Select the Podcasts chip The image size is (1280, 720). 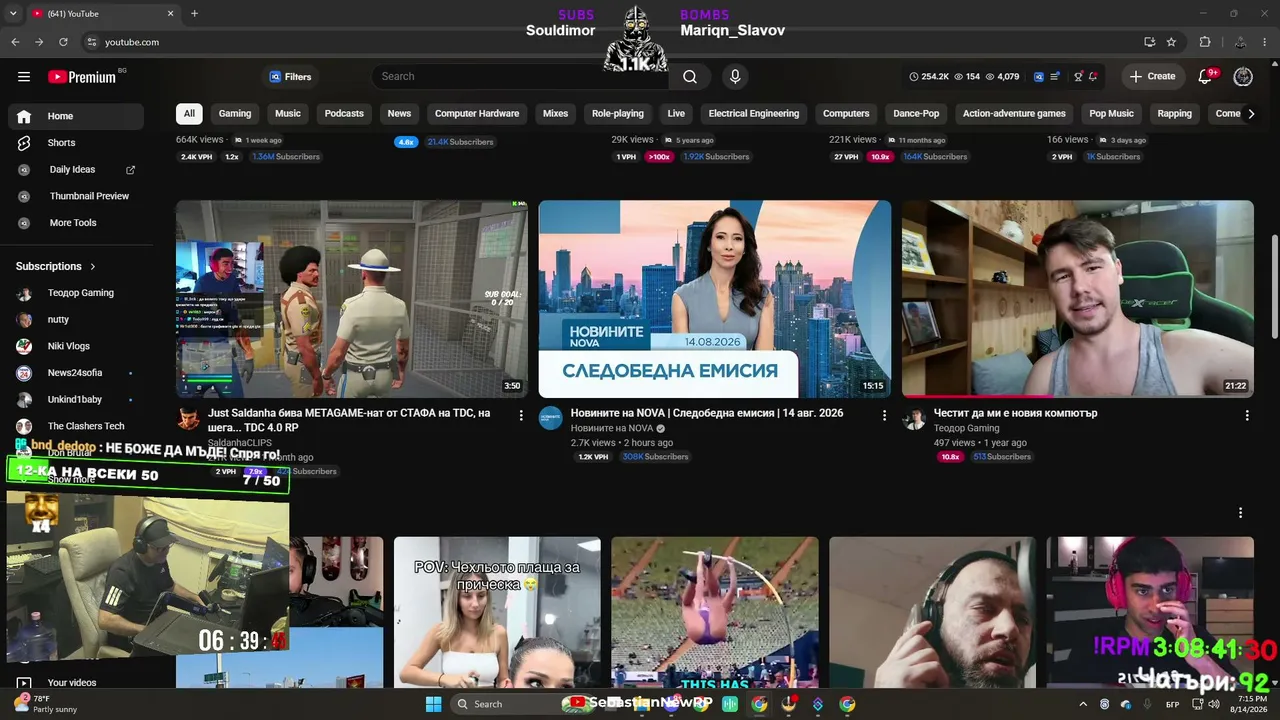[344, 114]
